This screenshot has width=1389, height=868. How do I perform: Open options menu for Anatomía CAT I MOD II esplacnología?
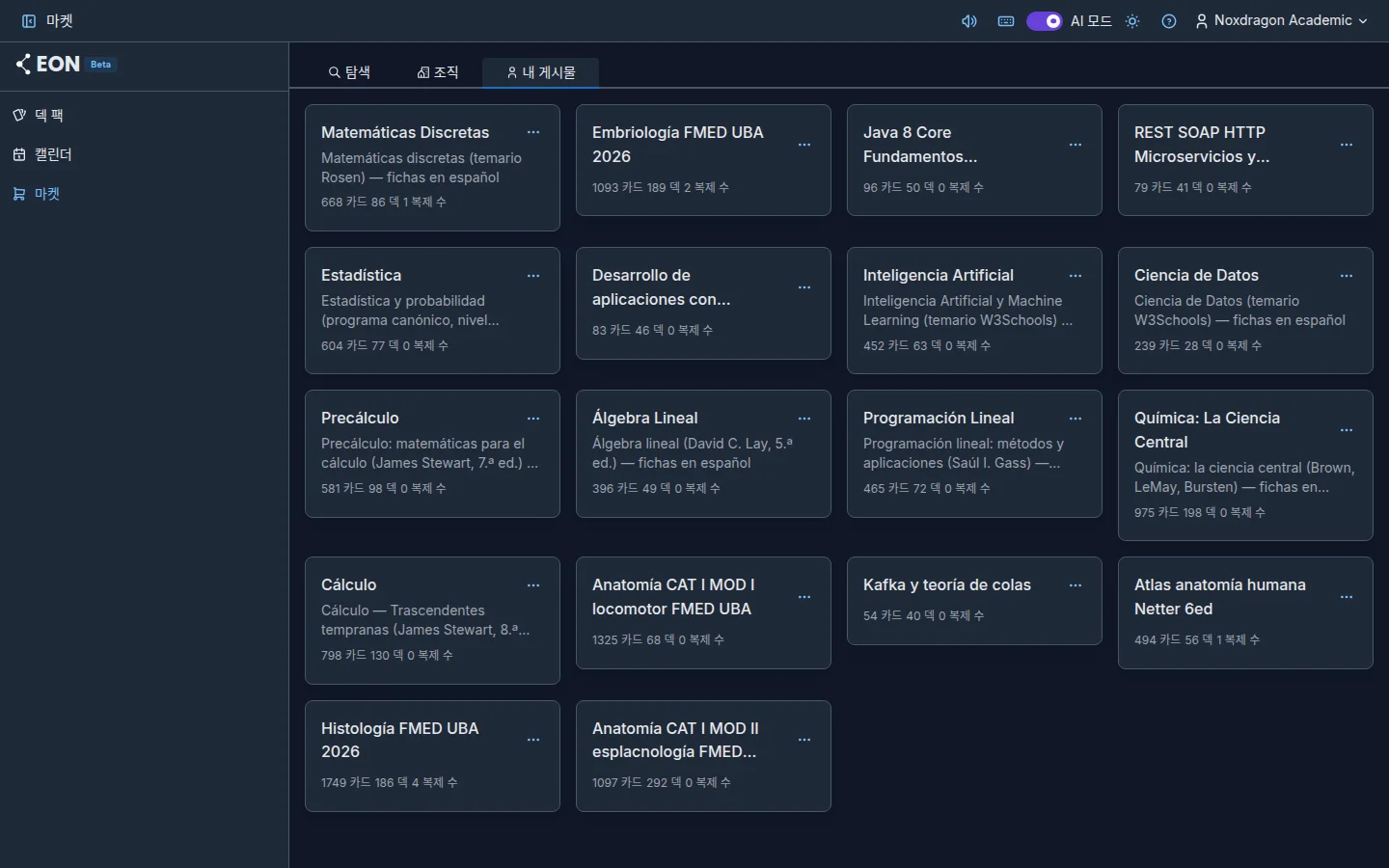click(x=804, y=740)
